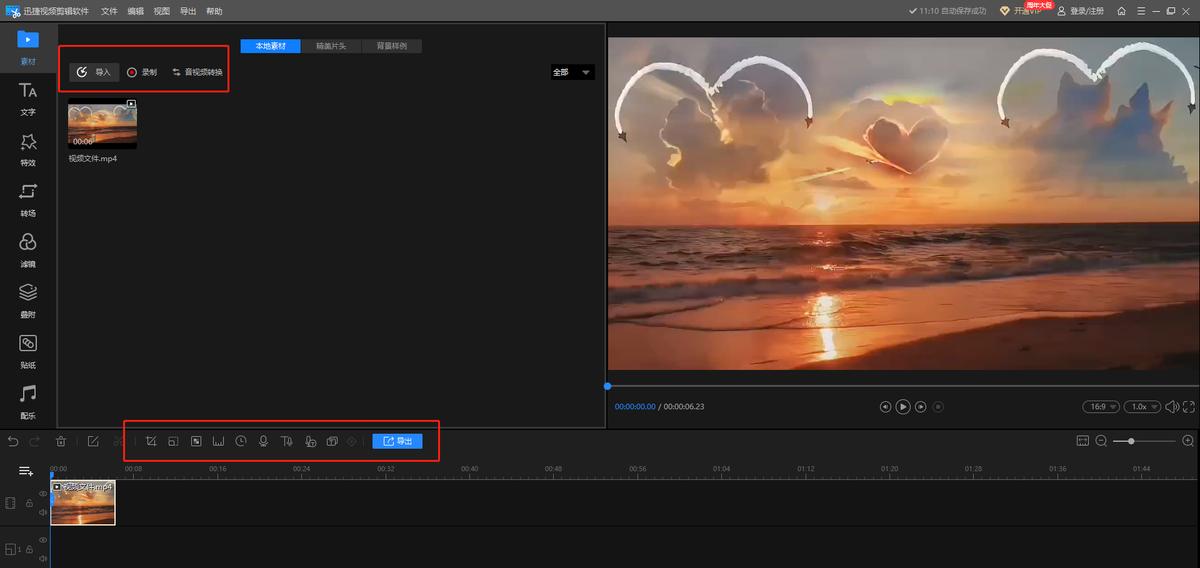Open the 1.0x playback speed dropdown
The height and width of the screenshot is (568, 1200).
pos(1140,407)
